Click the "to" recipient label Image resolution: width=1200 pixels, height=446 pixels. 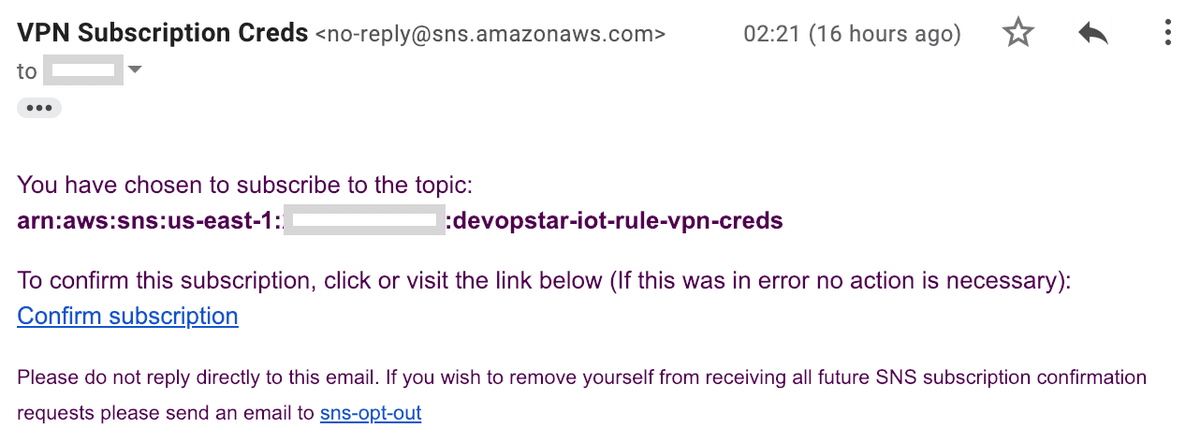(x=27, y=71)
